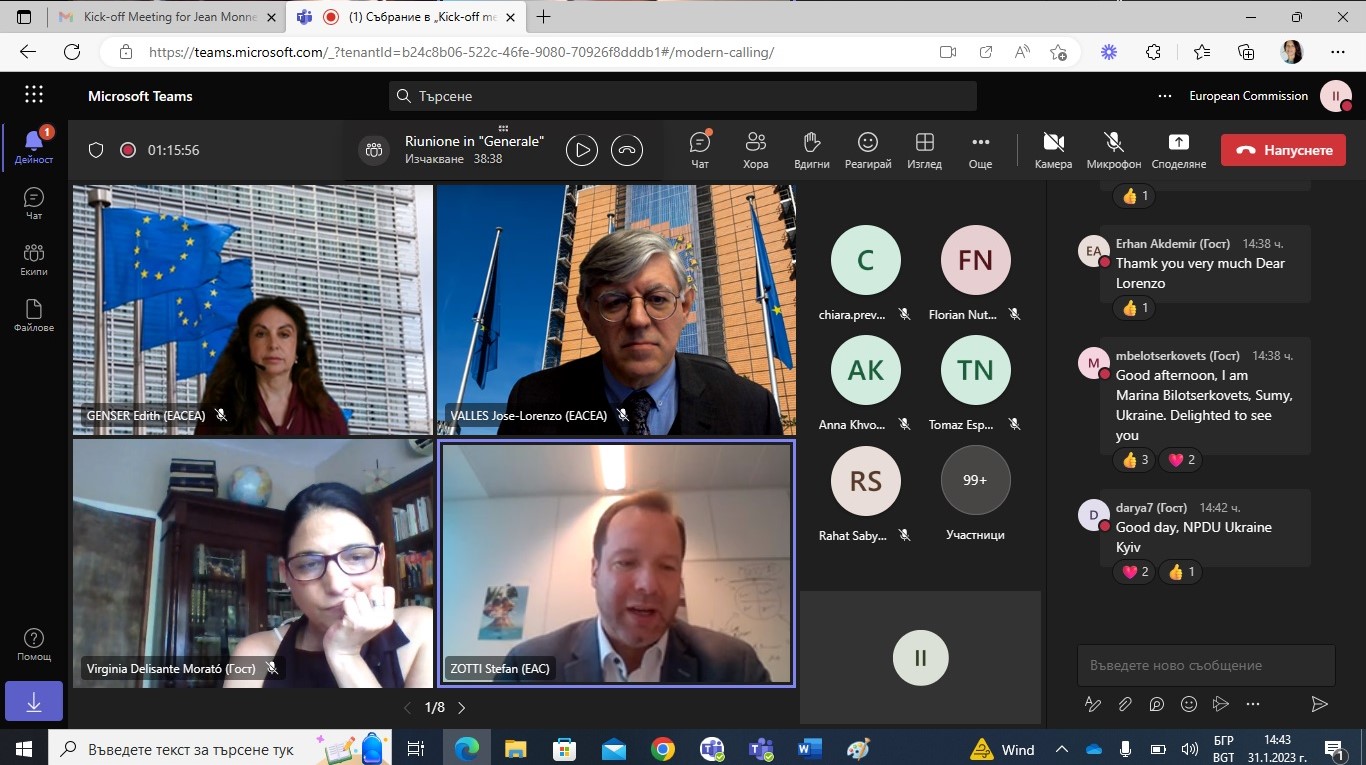Viewport: 1366px width, 765px height.
Task: Go to next page of video participants
Action: 461,708
